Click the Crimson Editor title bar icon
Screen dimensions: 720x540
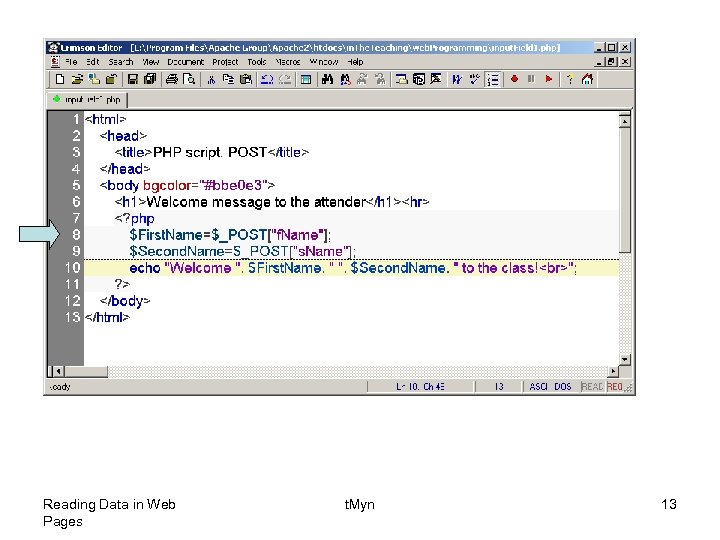click(54, 48)
